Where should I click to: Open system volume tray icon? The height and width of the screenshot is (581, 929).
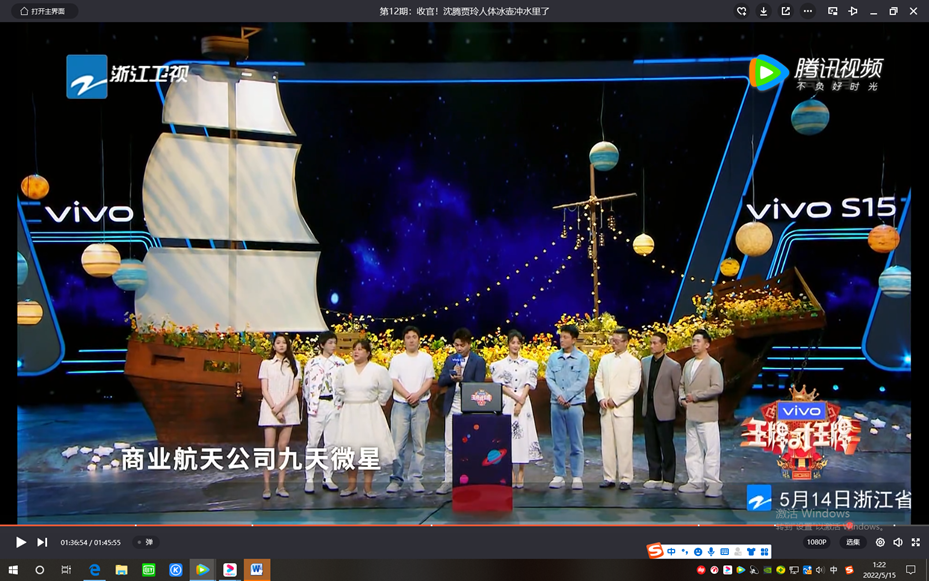[x=820, y=570]
